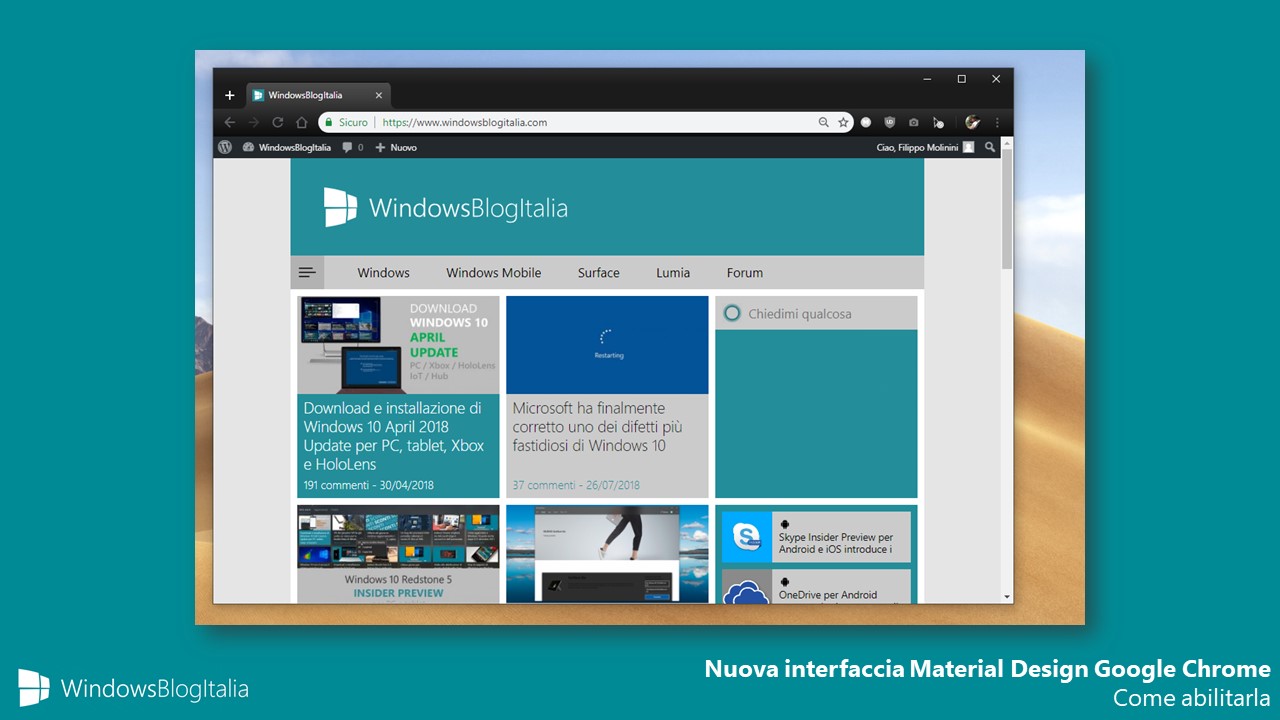Click the round white extension icon
The width and height of the screenshot is (1280, 720).
point(866,123)
